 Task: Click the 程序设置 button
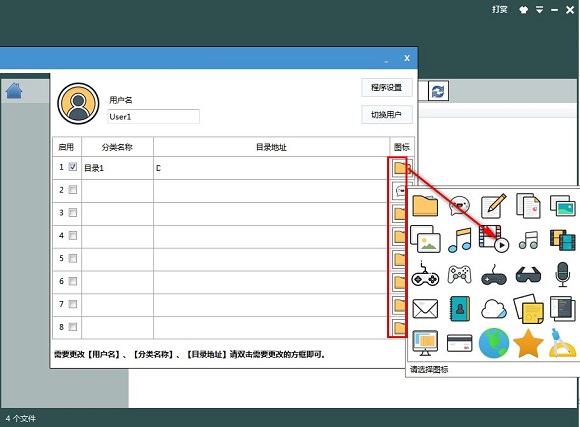[x=387, y=87]
